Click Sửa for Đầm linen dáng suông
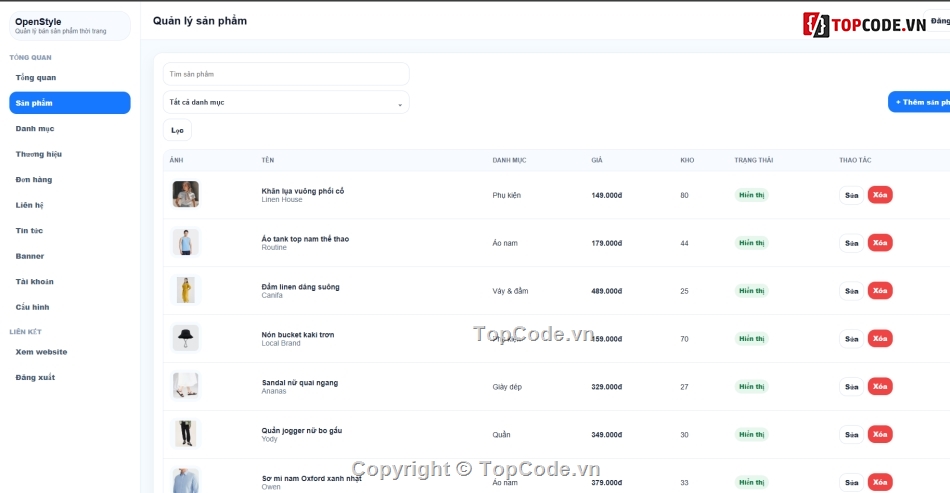950x493 pixels. click(x=851, y=291)
